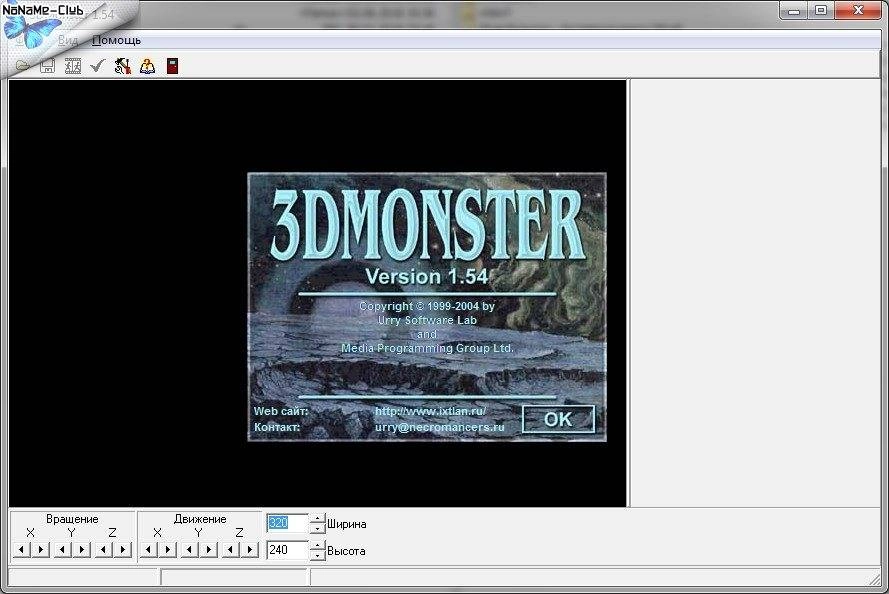This screenshot has height=594, width=889.
Task: Maximize the application window
Action: click(x=821, y=10)
